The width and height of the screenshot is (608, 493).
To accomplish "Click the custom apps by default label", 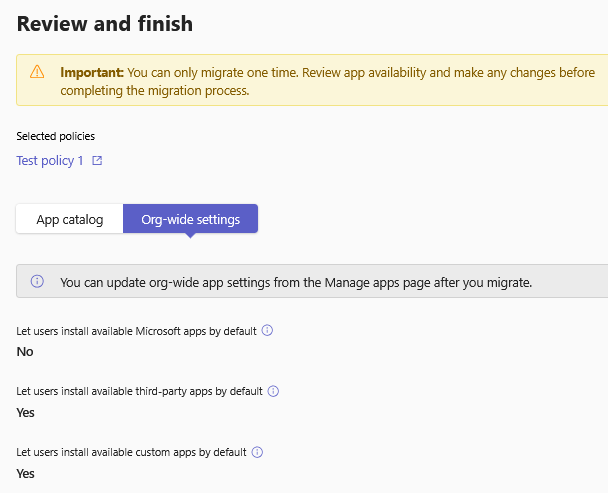I will coord(131,453).
